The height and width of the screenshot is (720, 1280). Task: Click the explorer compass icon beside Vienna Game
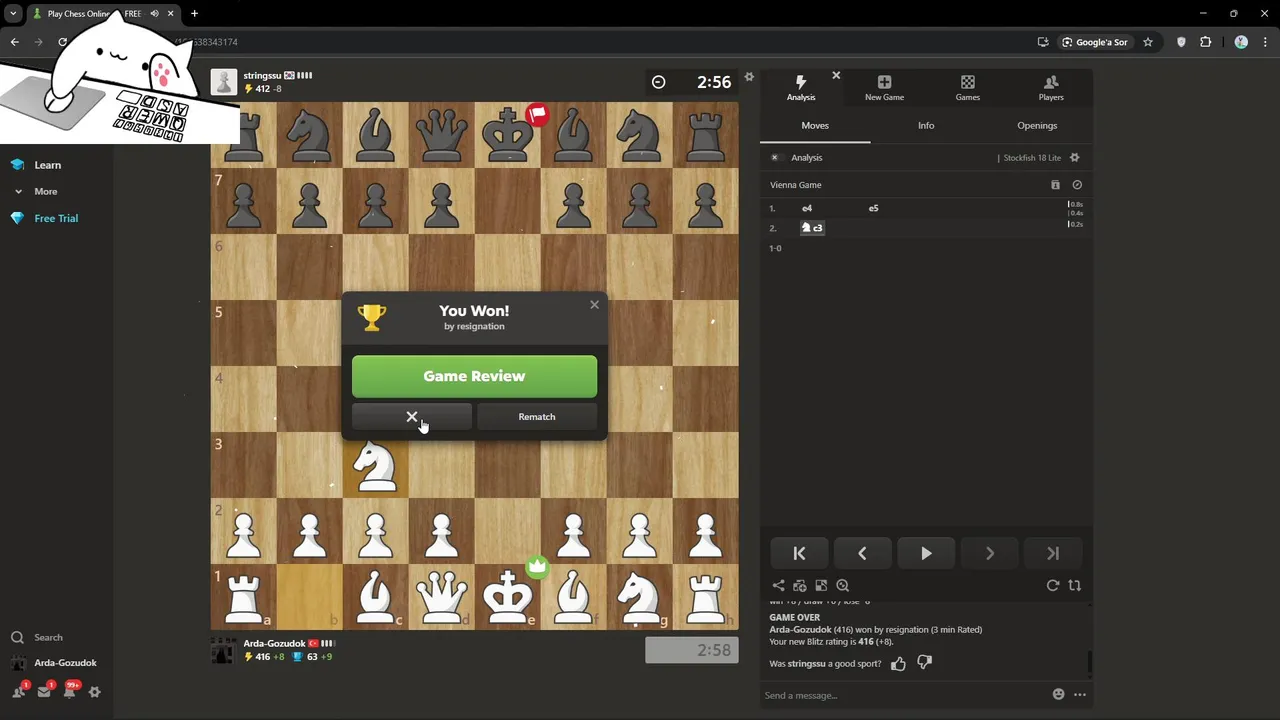click(x=1077, y=185)
